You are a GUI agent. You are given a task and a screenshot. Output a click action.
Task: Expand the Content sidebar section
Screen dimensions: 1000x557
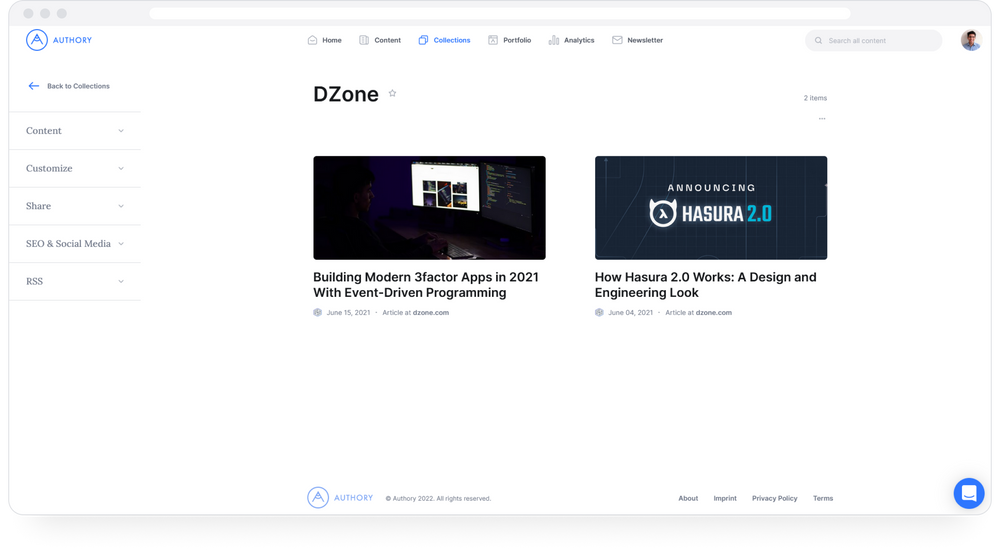click(75, 131)
